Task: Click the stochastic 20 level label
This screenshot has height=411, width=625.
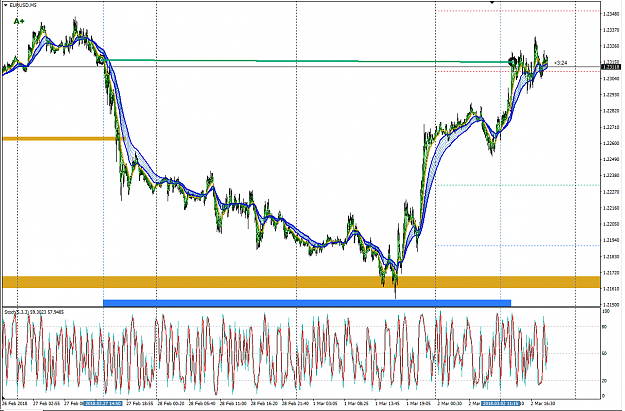Action: pos(604,381)
